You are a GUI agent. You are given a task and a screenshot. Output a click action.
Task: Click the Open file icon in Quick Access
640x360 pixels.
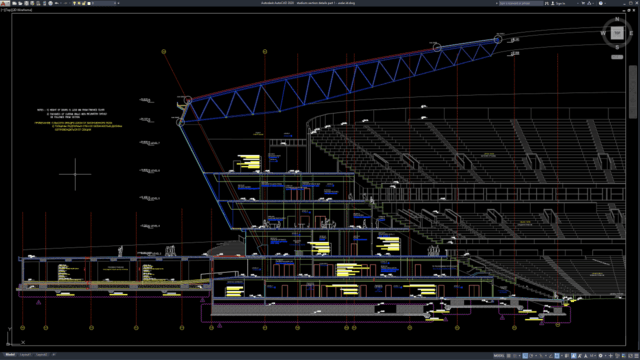pyautogui.click(x=20, y=3)
